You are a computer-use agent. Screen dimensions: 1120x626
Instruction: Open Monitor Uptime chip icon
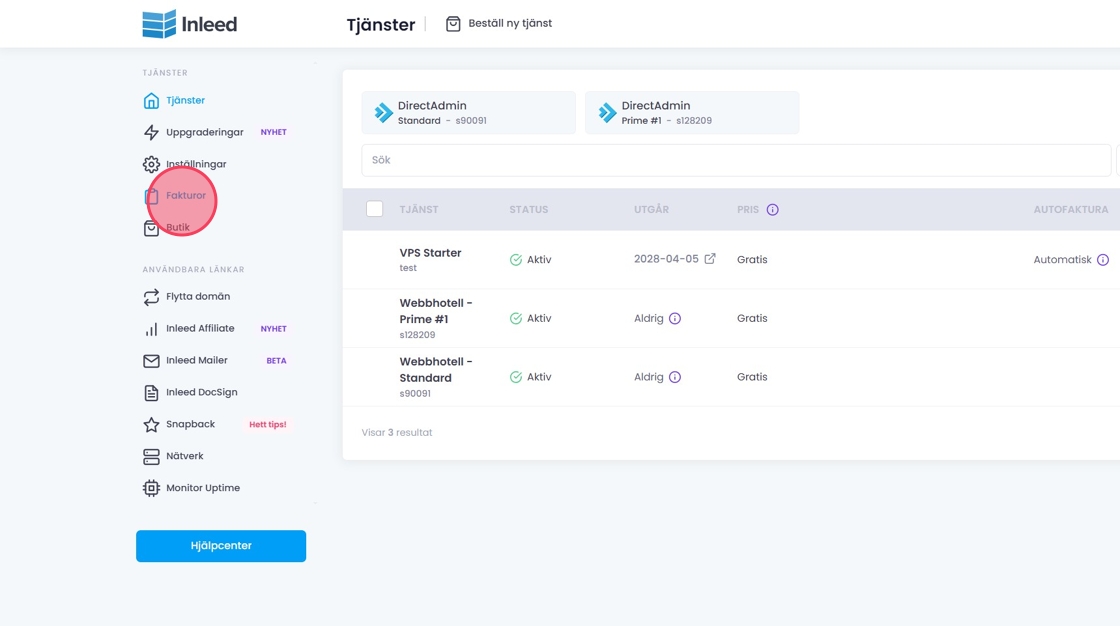coord(151,489)
